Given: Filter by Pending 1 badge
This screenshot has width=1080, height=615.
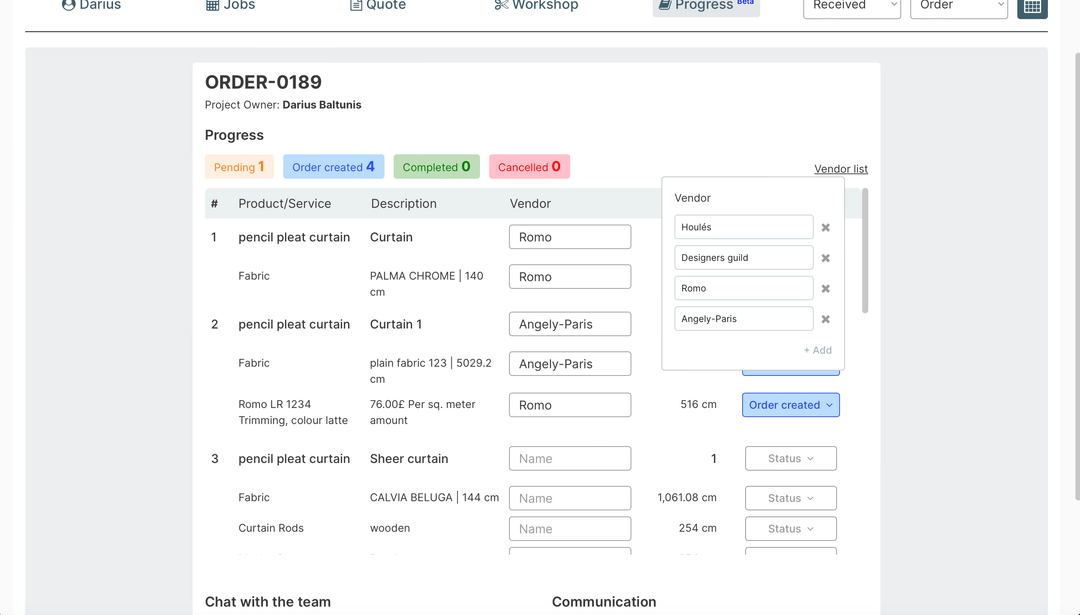Looking at the screenshot, I should (239, 167).
